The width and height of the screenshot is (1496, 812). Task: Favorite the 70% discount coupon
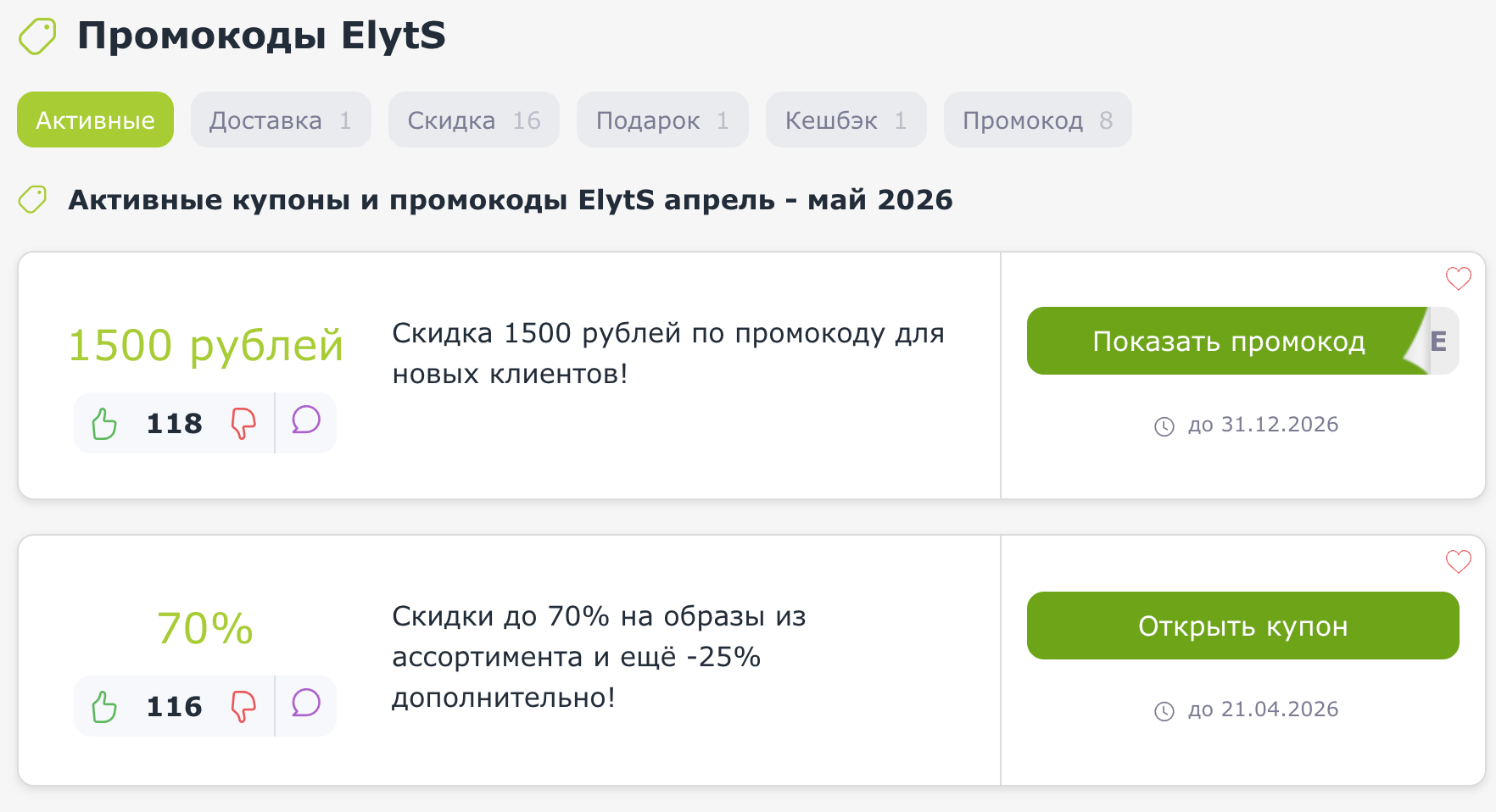click(1458, 560)
